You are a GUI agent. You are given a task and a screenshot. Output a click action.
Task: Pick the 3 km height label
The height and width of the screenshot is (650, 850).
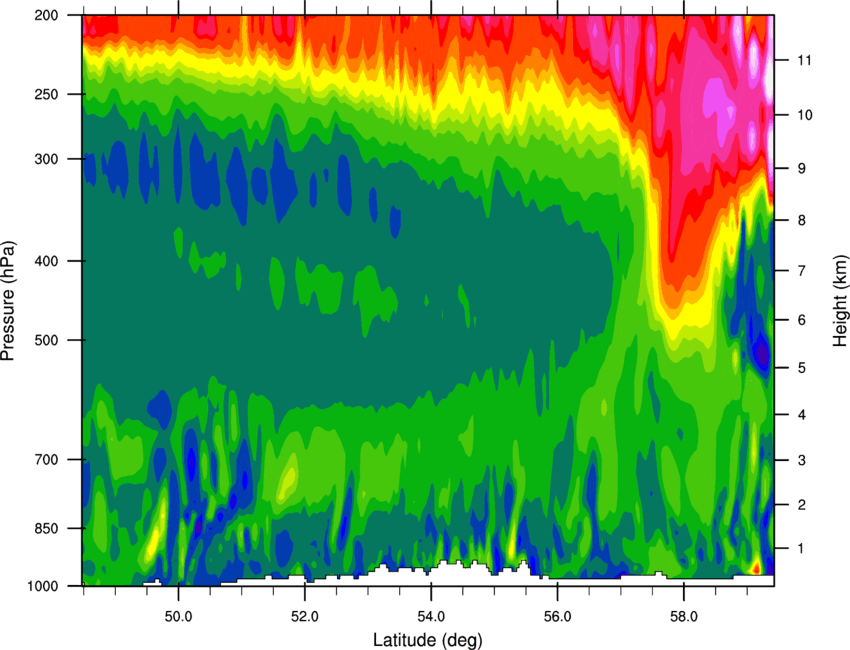pos(801,460)
